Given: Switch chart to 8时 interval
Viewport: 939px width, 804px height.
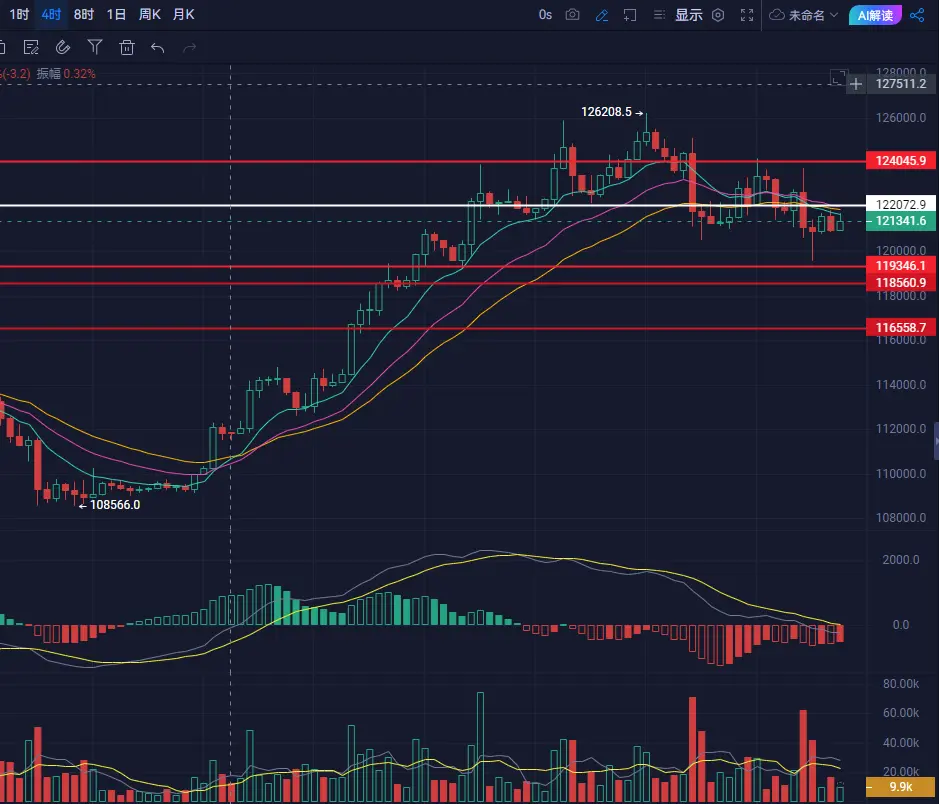Looking at the screenshot, I should pyautogui.click(x=84, y=14).
